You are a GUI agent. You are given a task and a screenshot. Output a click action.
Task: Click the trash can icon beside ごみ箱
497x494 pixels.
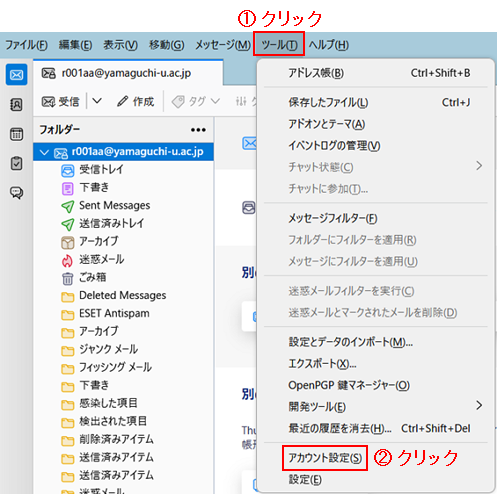click(68, 279)
